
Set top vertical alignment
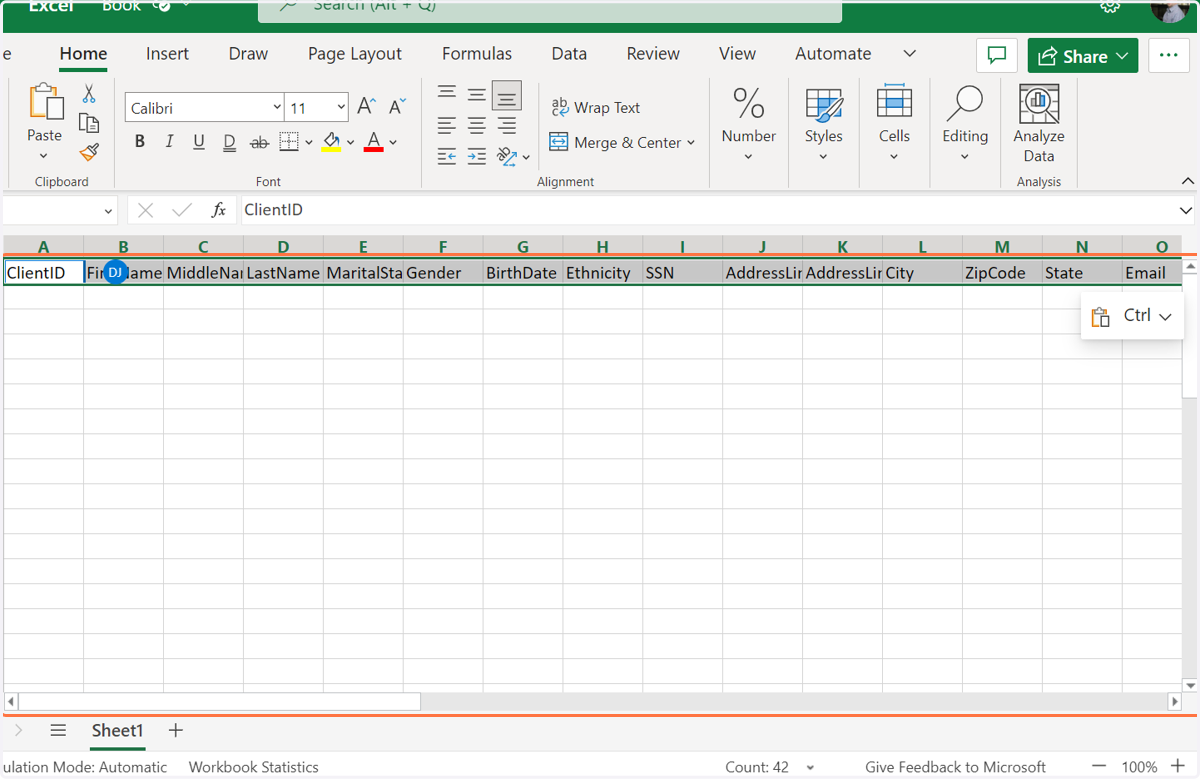[447, 94]
